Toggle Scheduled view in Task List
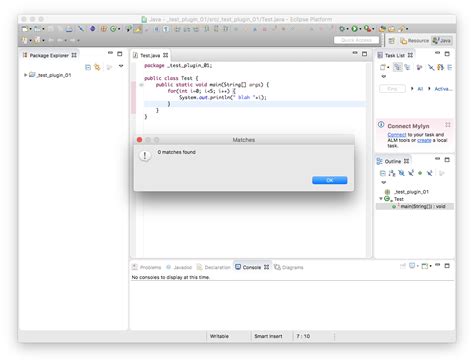The image size is (474, 364). (x=407, y=67)
